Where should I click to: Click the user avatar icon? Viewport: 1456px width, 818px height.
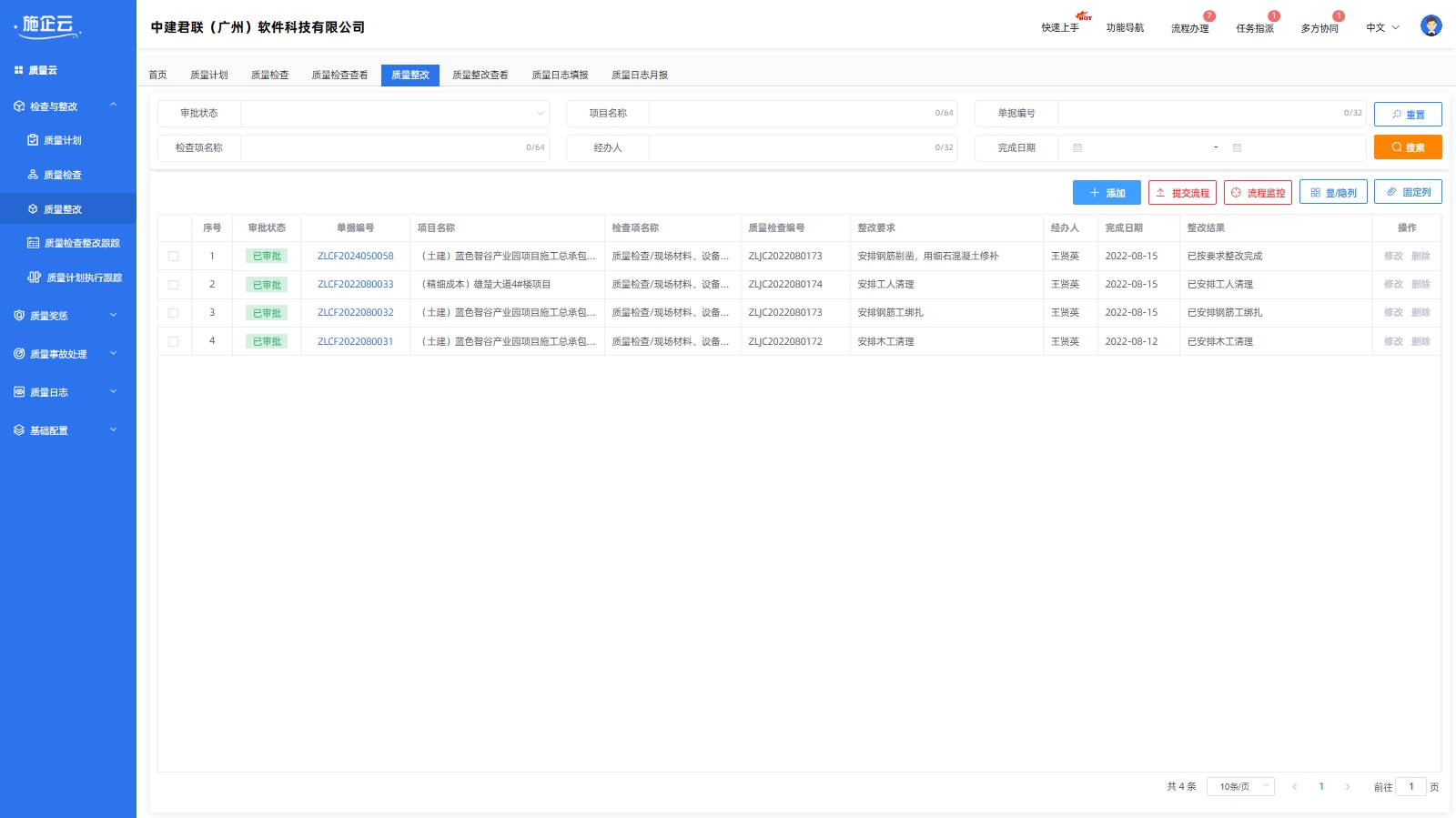point(1431,26)
